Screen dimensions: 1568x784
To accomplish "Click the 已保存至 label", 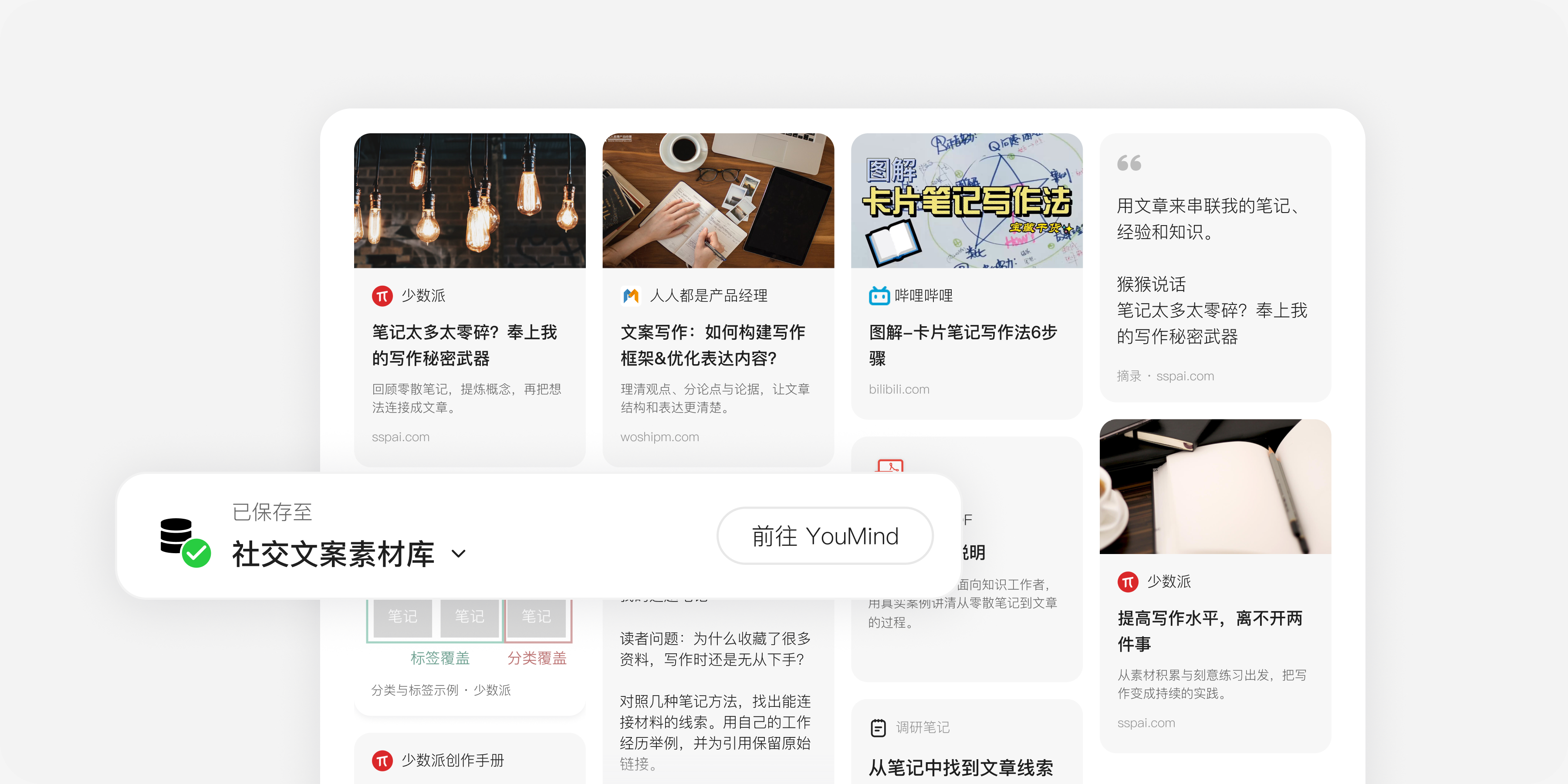I will [272, 512].
